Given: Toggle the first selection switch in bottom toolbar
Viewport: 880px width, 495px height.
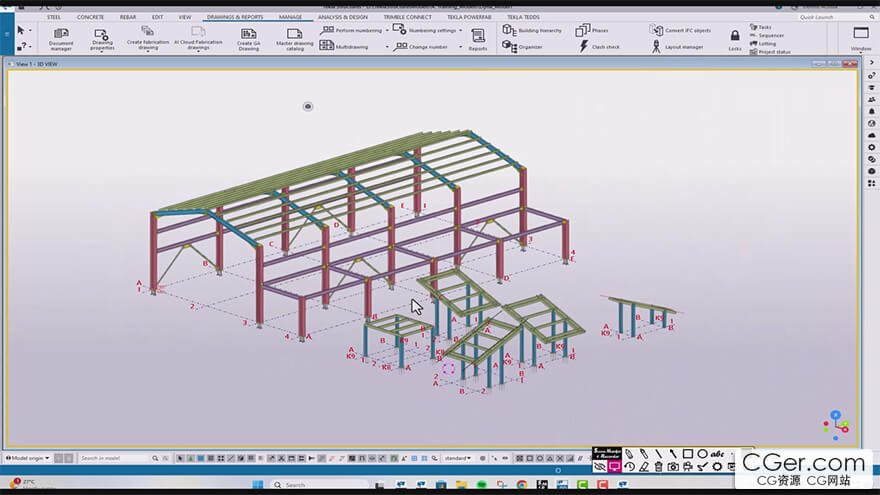Looking at the screenshot, I should [181, 458].
